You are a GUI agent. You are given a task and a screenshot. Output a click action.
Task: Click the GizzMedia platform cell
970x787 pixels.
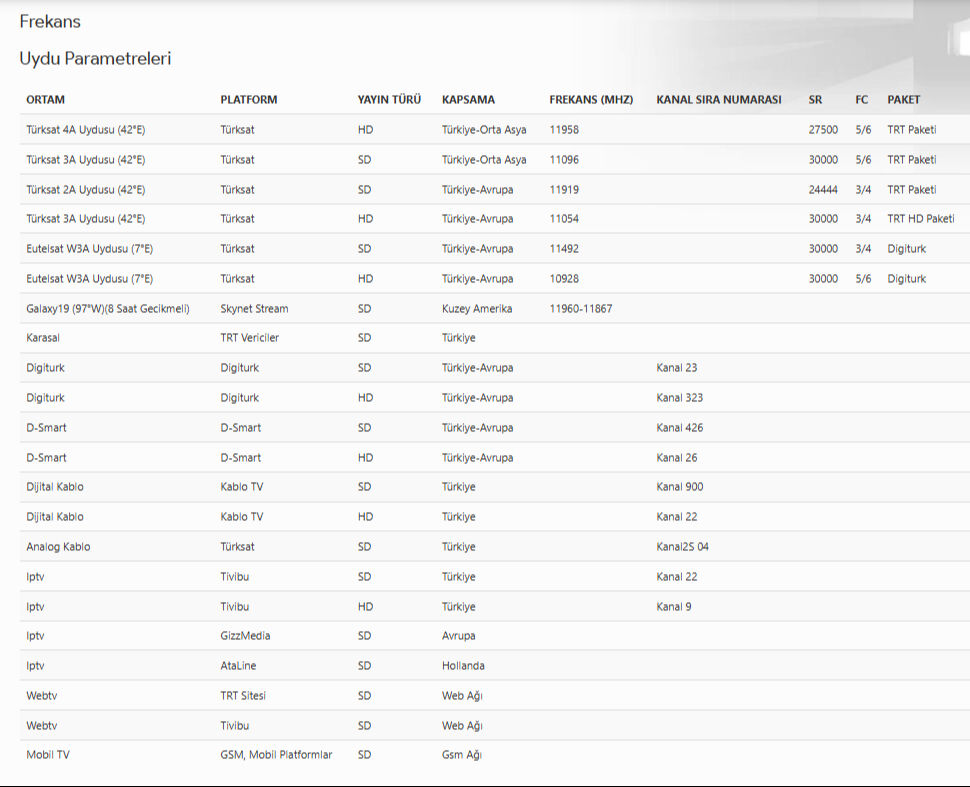(245, 636)
